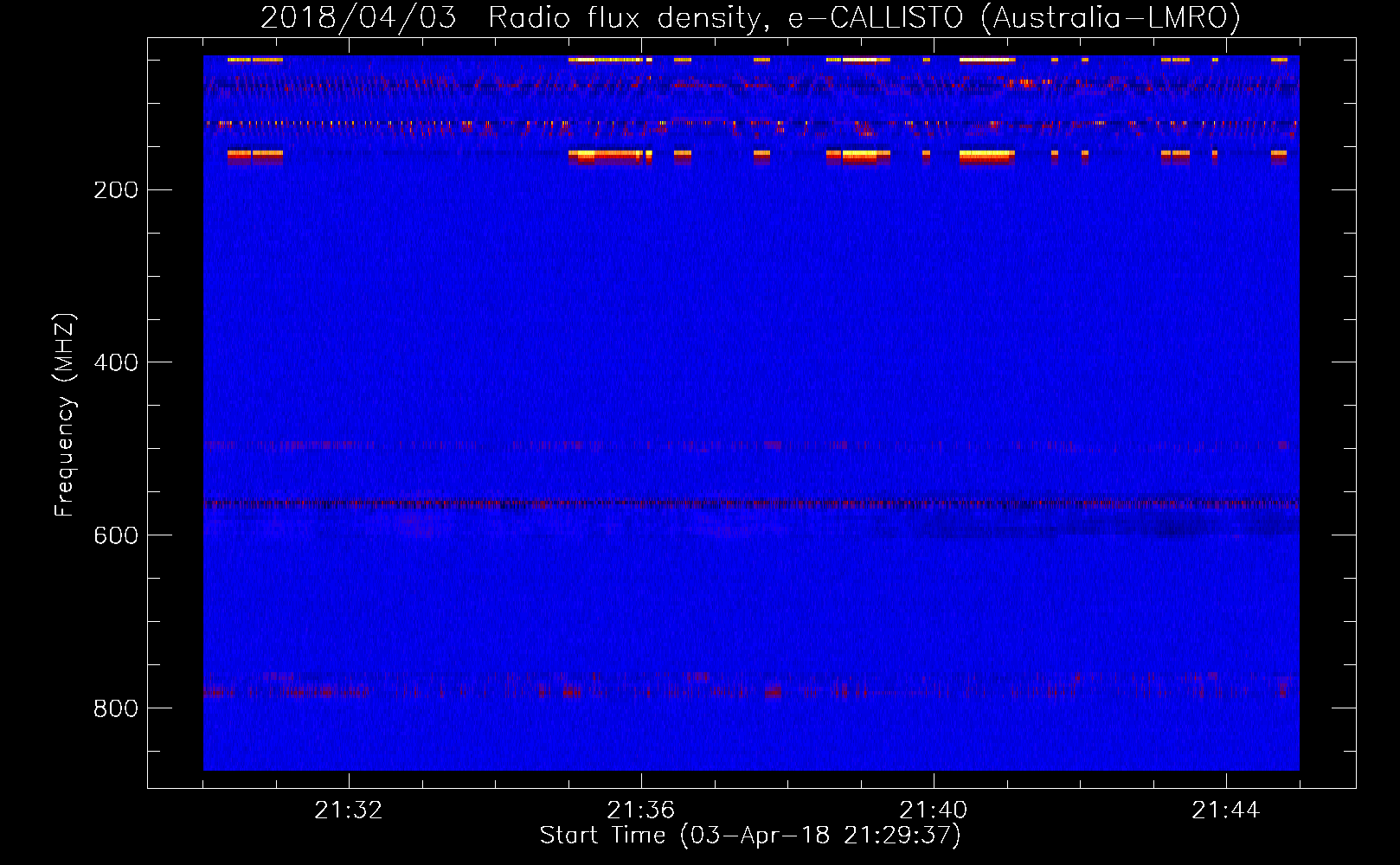Click the "21:36" time tick label
This screenshot has width=1400, height=865.
(x=640, y=810)
